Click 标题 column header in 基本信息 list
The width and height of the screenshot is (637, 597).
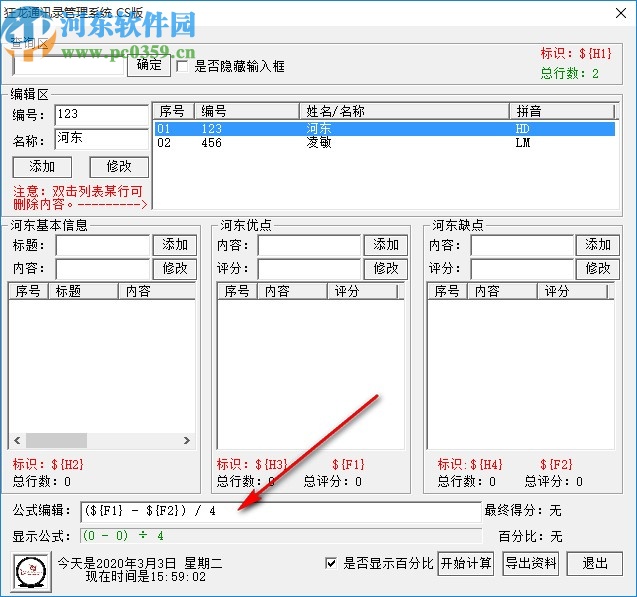pyautogui.click(x=83, y=291)
